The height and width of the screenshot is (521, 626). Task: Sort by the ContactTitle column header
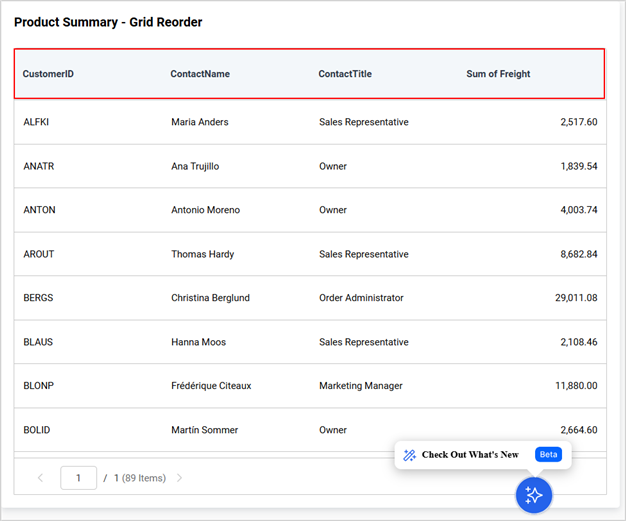coord(345,74)
